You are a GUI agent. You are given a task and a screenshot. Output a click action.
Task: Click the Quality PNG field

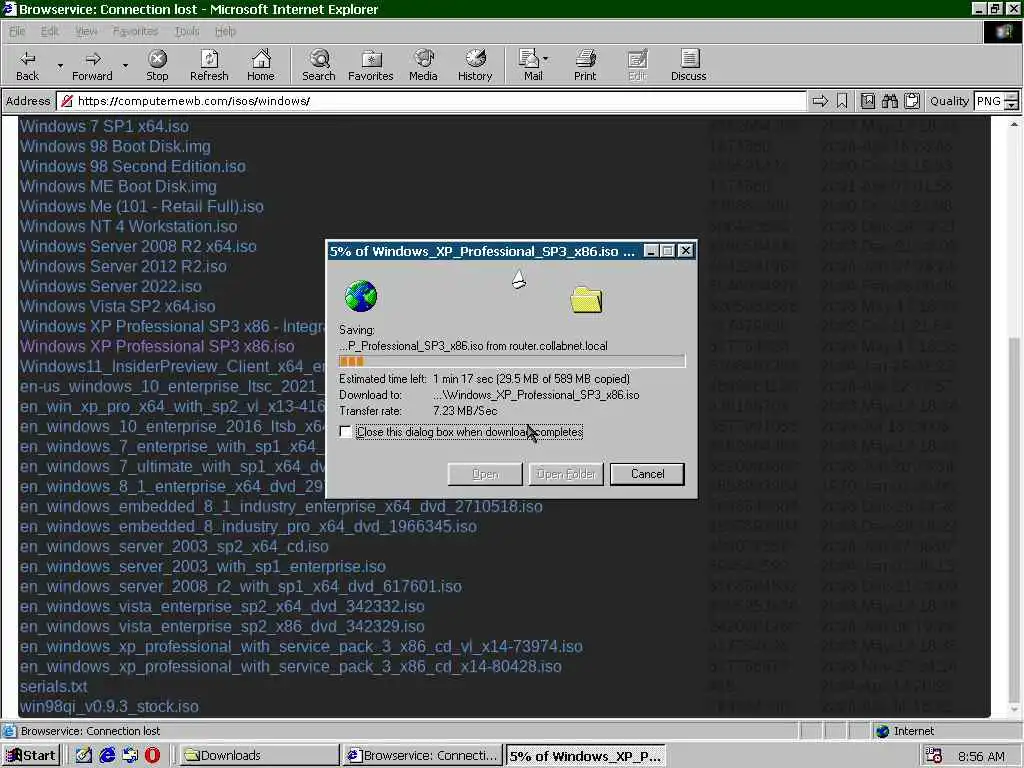(989, 101)
